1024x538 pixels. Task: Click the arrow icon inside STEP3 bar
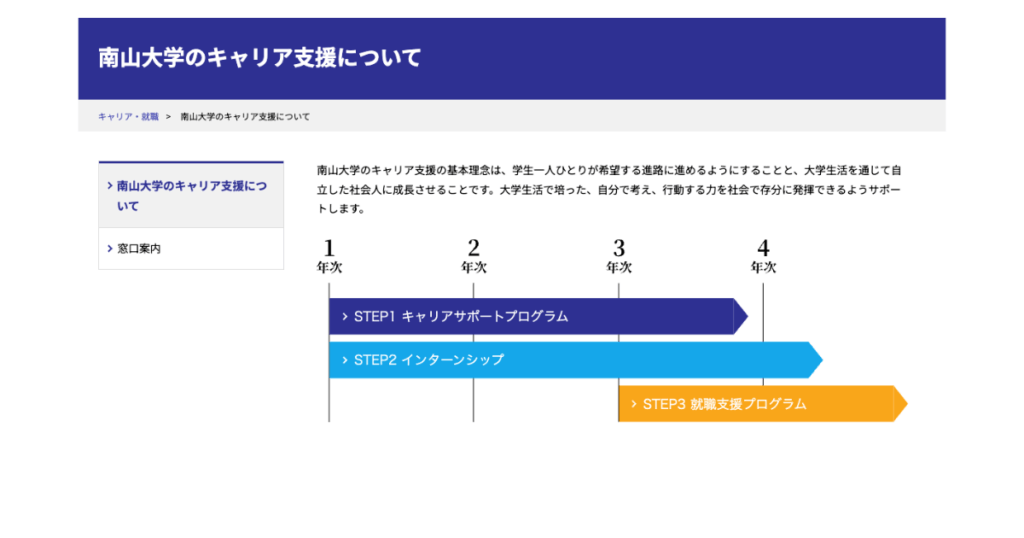point(633,404)
